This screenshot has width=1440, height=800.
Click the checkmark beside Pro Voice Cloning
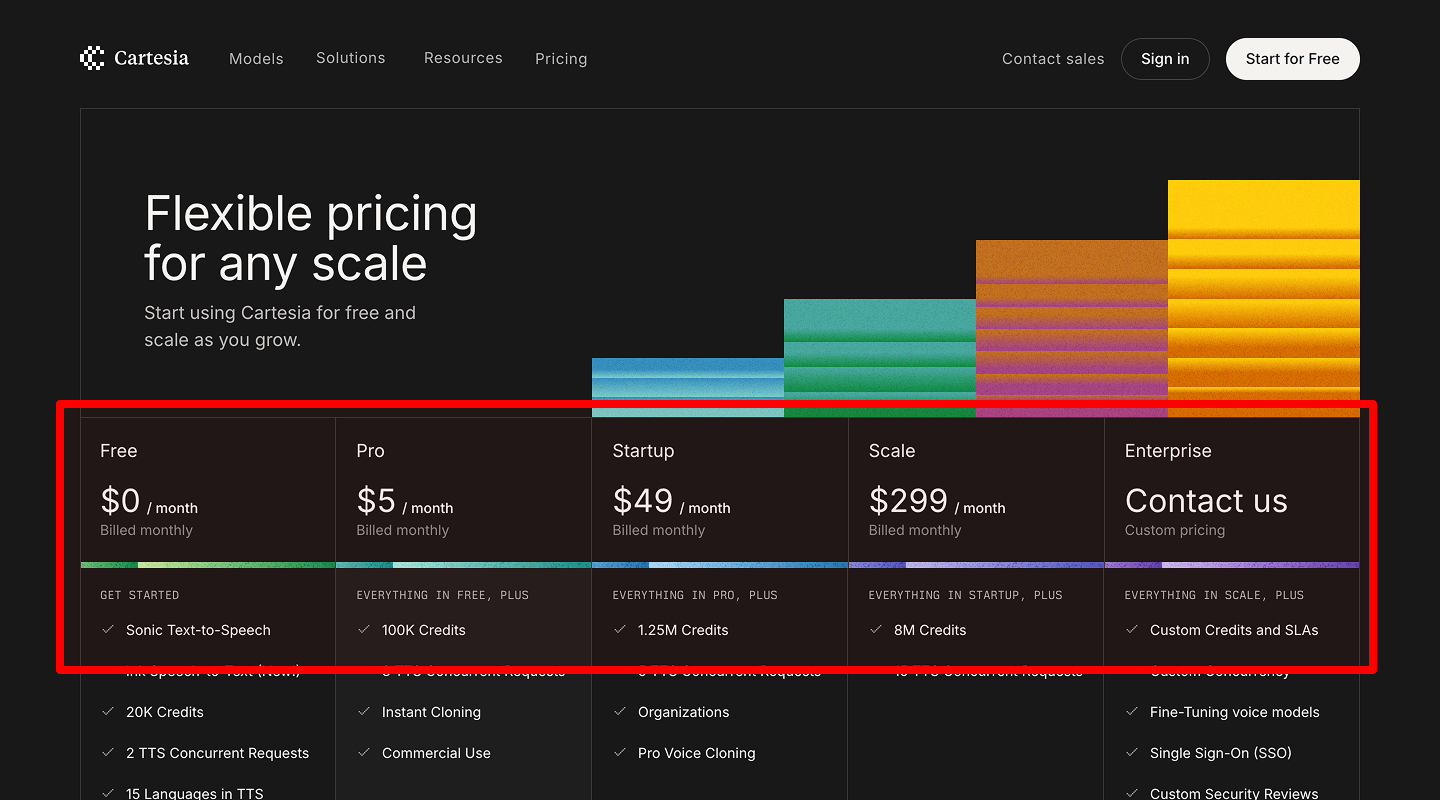click(x=620, y=753)
